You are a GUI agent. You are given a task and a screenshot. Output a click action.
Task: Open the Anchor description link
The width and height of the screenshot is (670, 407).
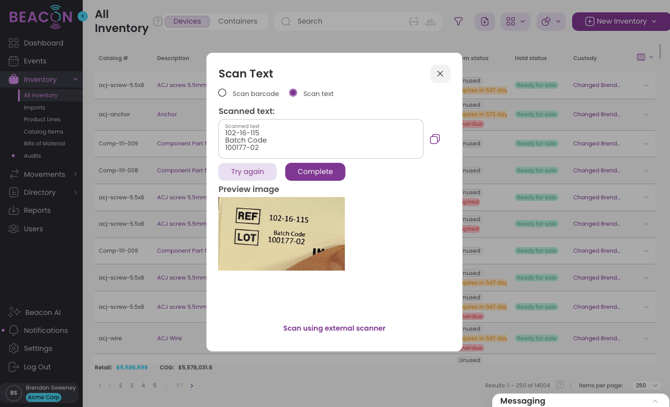point(167,114)
